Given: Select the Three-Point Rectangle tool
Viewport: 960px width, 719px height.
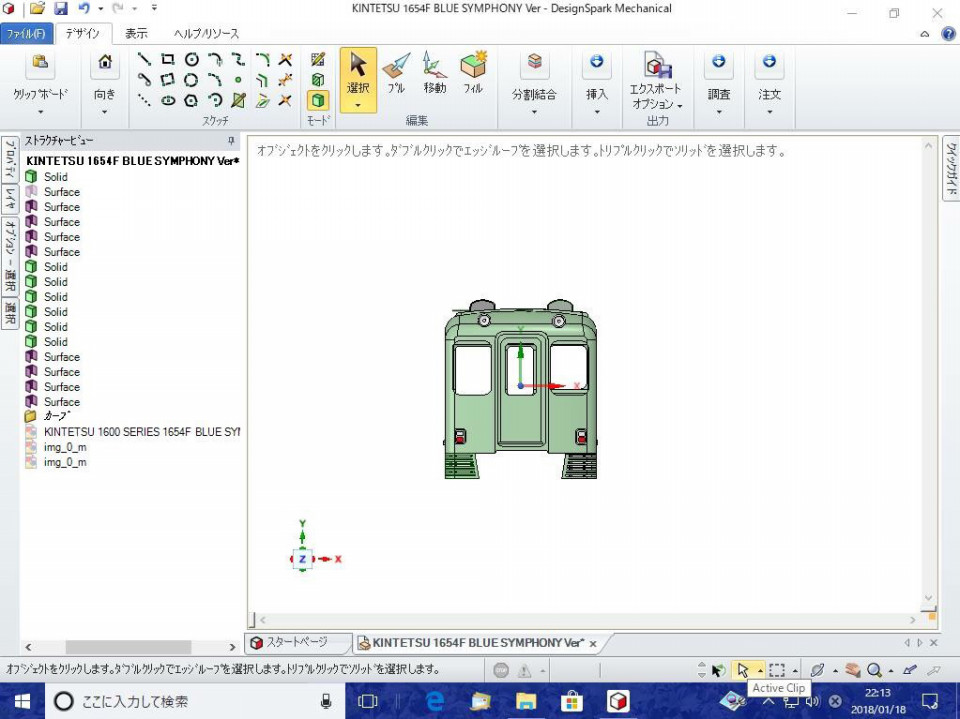Looking at the screenshot, I should pos(167,80).
